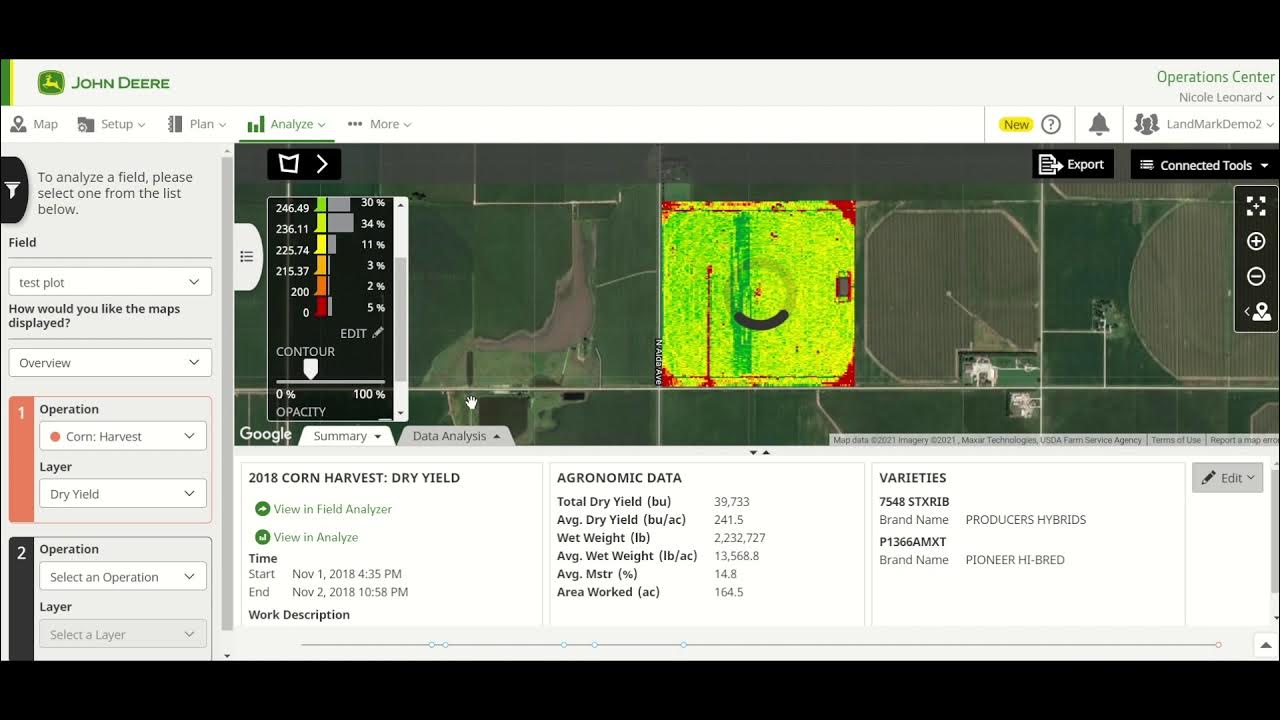Open the help question mark icon

click(1051, 125)
